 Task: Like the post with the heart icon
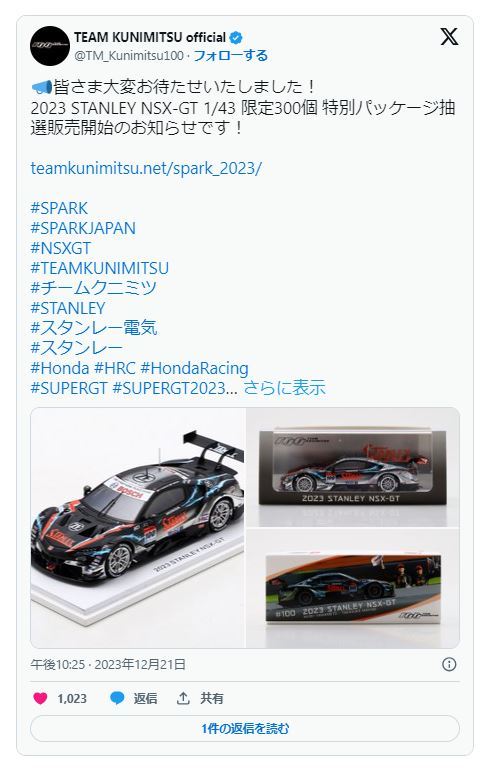coord(40,698)
